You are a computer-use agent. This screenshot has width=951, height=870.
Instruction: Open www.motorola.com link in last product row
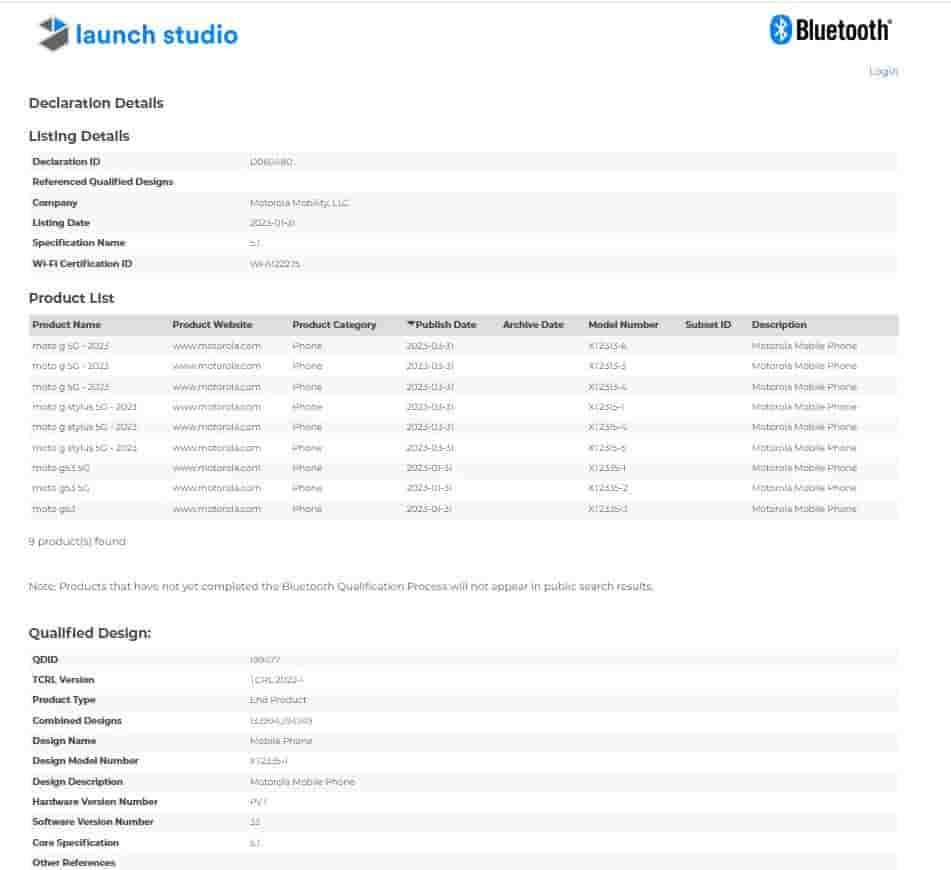pos(216,509)
